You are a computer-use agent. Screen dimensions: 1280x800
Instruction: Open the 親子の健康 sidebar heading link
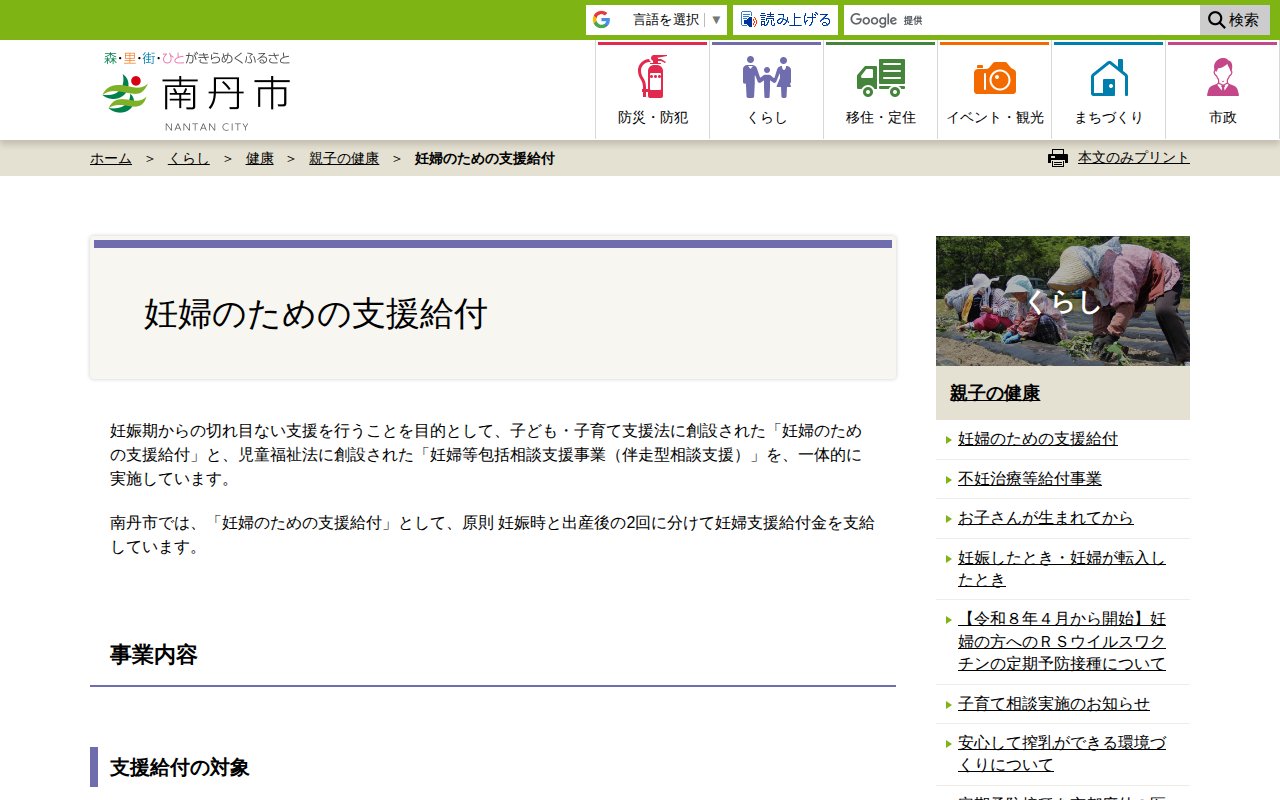pos(995,393)
